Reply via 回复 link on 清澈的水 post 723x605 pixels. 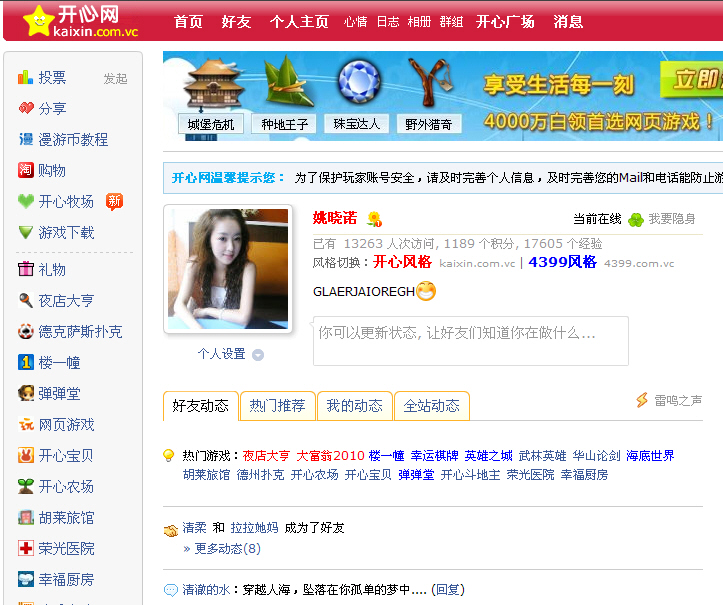(448, 589)
